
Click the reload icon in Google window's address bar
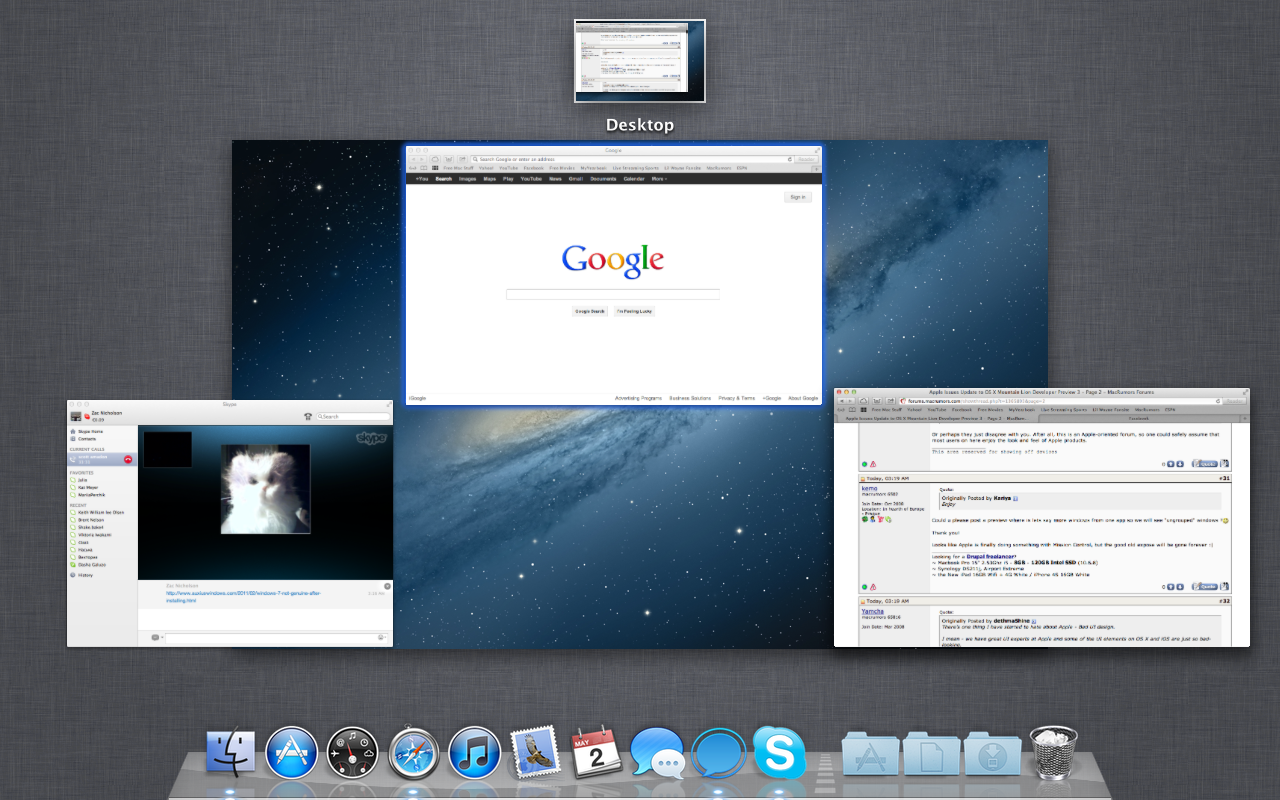click(x=790, y=159)
